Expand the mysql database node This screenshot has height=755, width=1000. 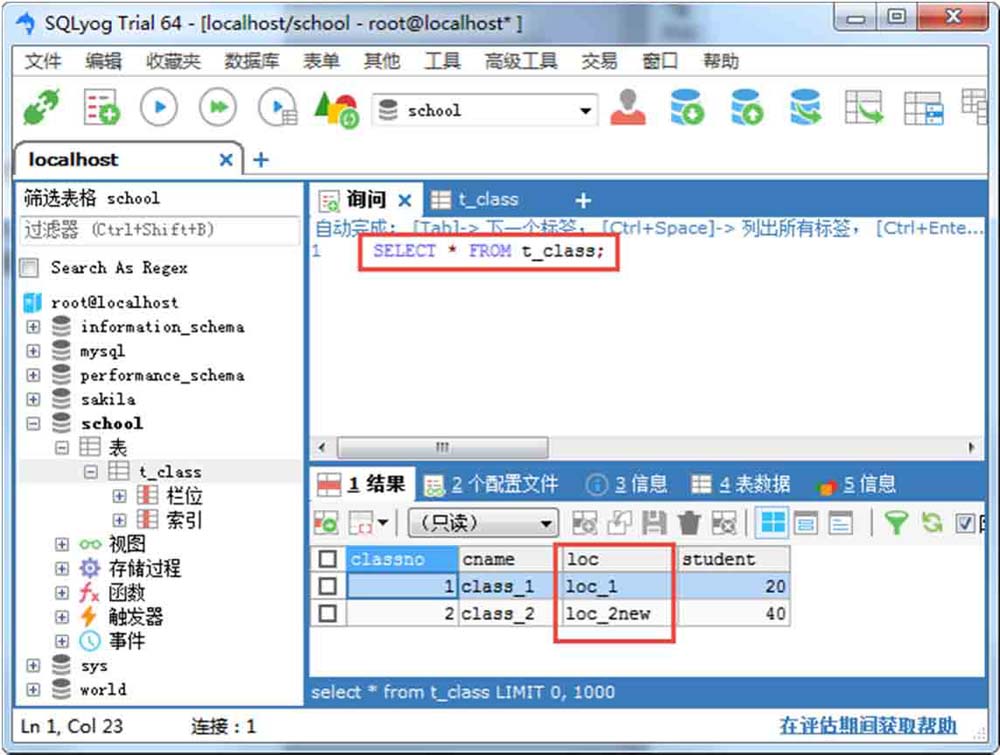click(33, 351)
